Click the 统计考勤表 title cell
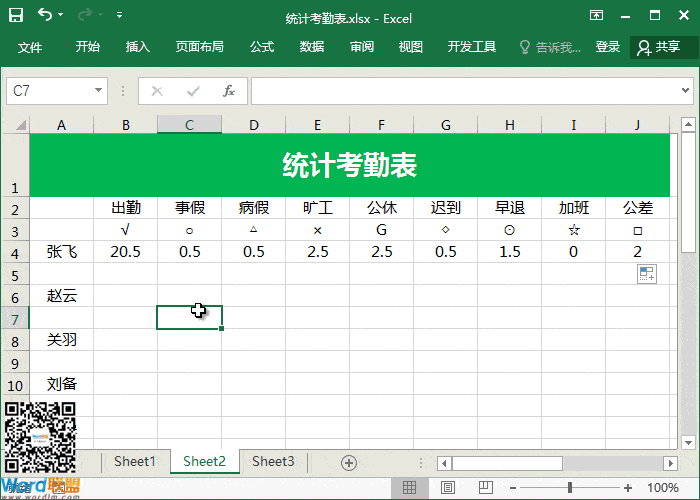700x500 pixels. pyautogui.click(x=350, y=165)
